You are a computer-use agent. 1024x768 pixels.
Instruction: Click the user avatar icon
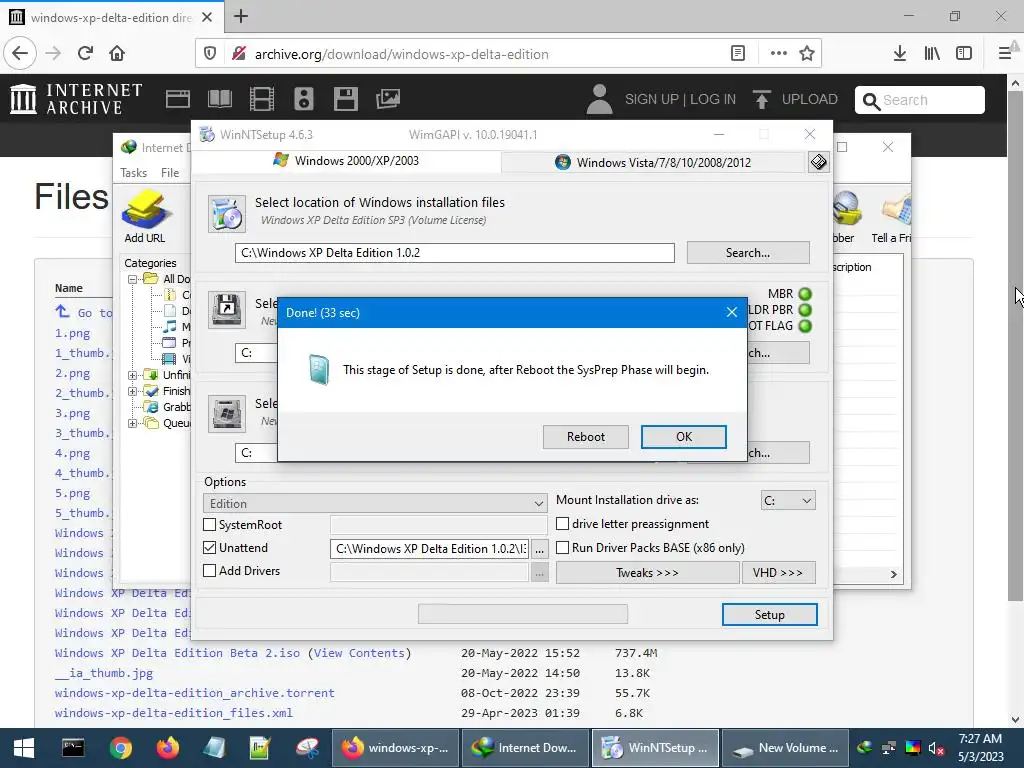click(600, 99)
